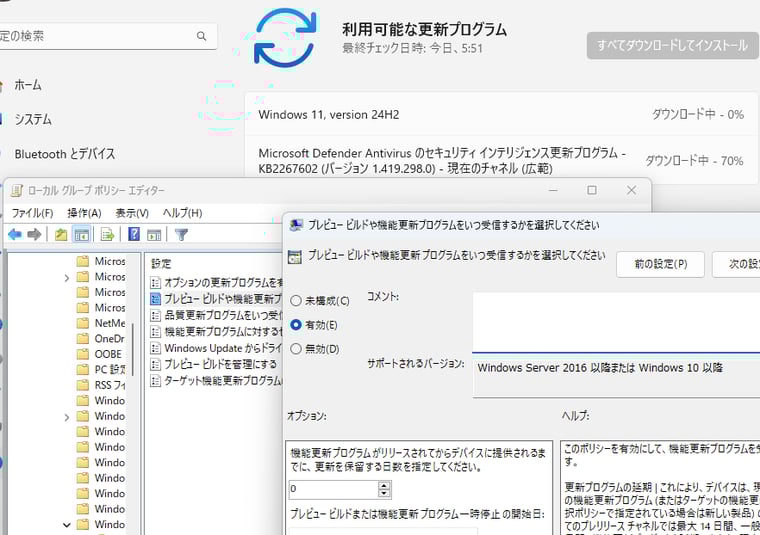This screenshot has height=535, width=760.
Task: Click the Microsoft Defender Antivirus KB2267602 update
Action: click(x=501, y=160)
